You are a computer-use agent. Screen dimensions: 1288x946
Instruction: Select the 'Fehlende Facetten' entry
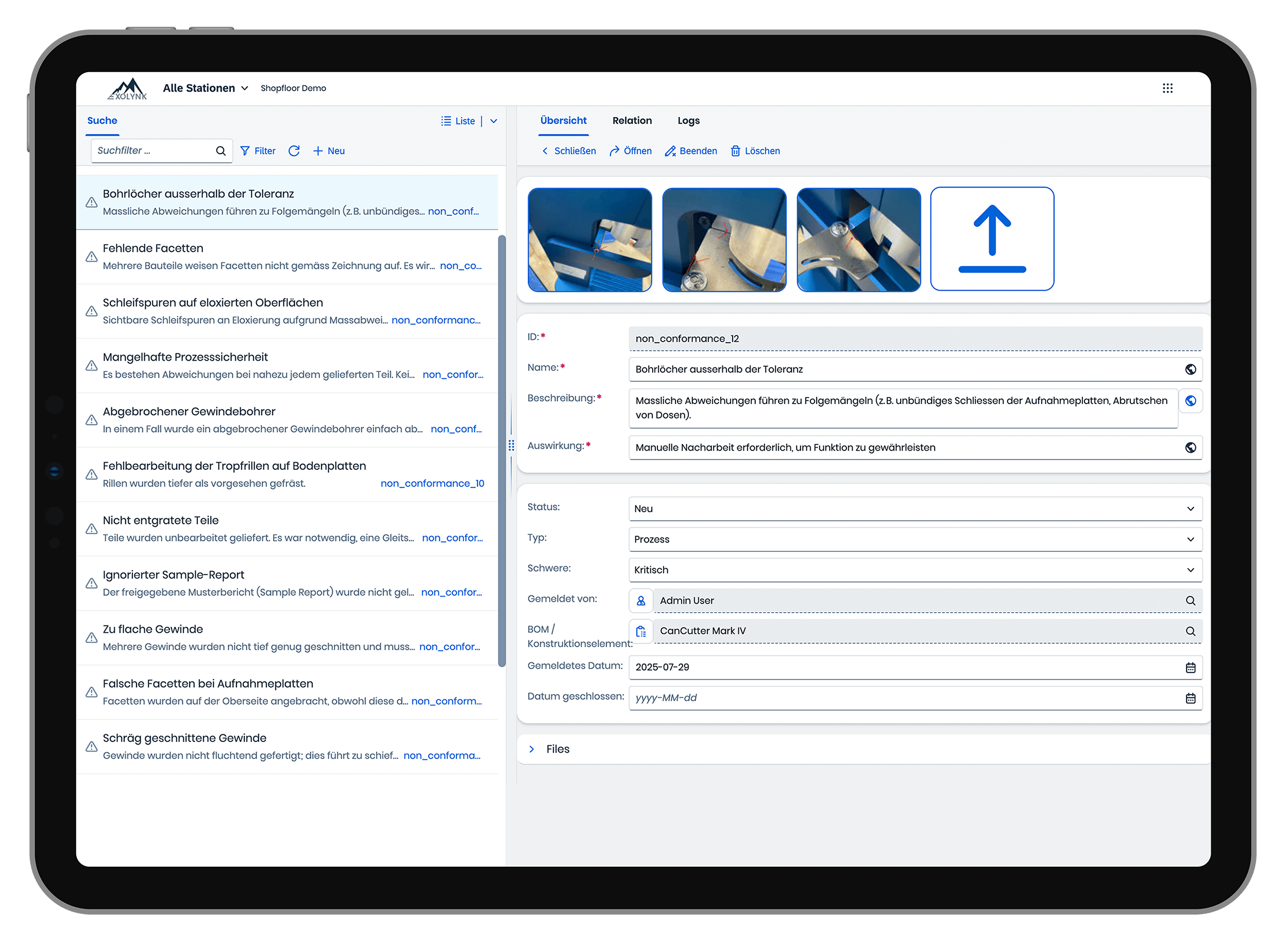[x=287, y=257]
